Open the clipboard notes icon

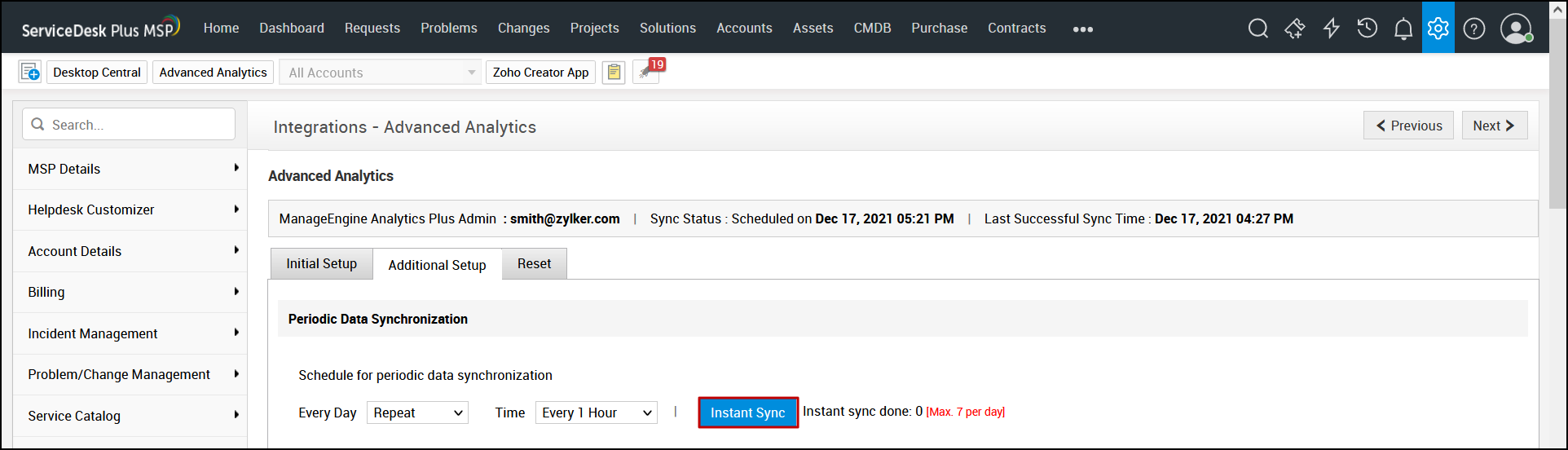point(614,72)
